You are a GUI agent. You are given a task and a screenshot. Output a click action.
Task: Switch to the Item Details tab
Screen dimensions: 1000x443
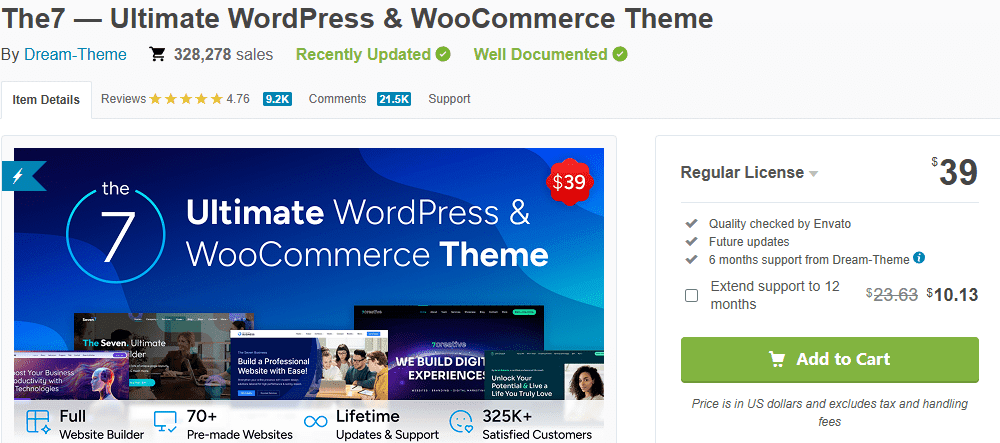46,99
